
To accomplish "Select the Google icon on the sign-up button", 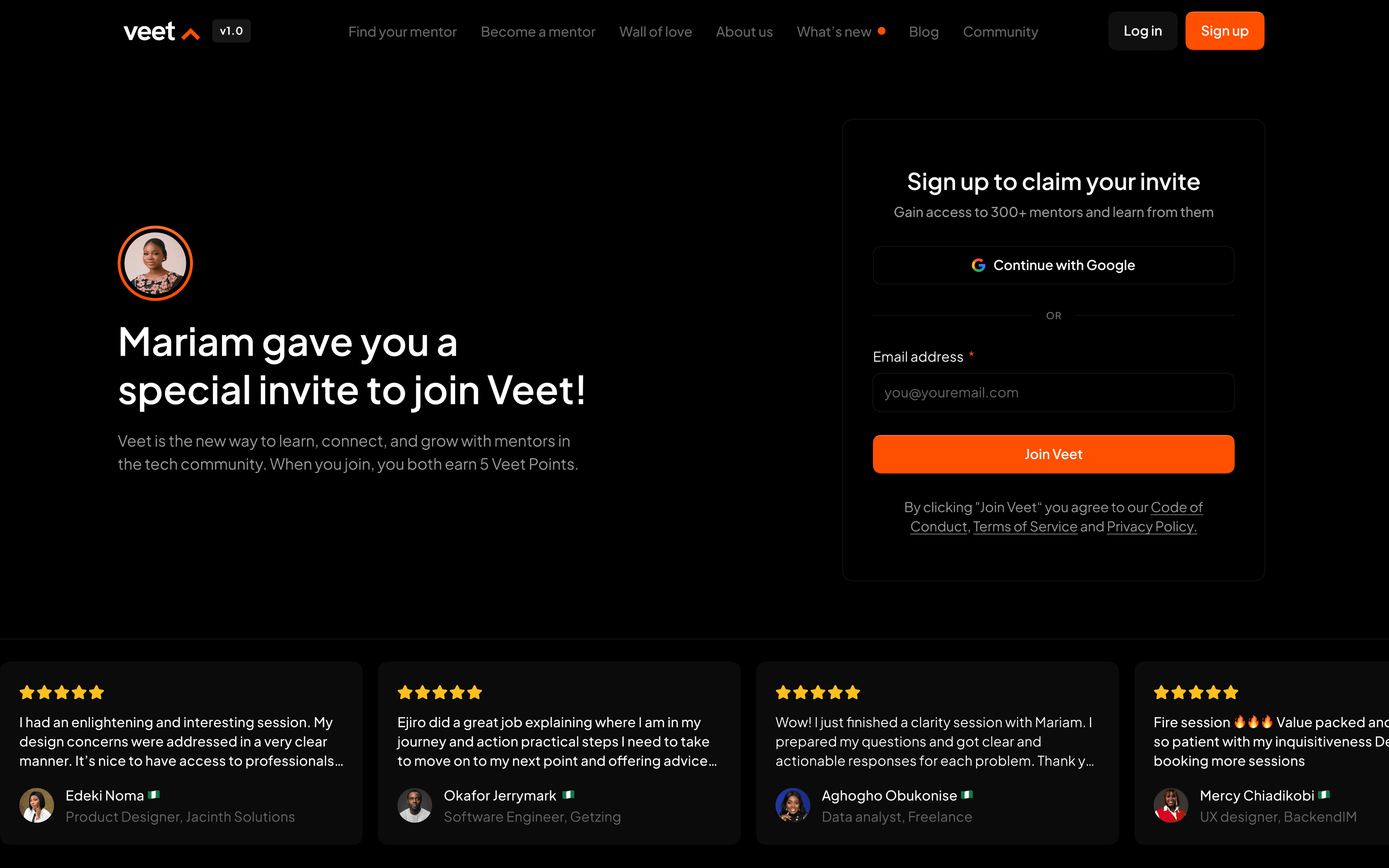I will pos(978,265).
